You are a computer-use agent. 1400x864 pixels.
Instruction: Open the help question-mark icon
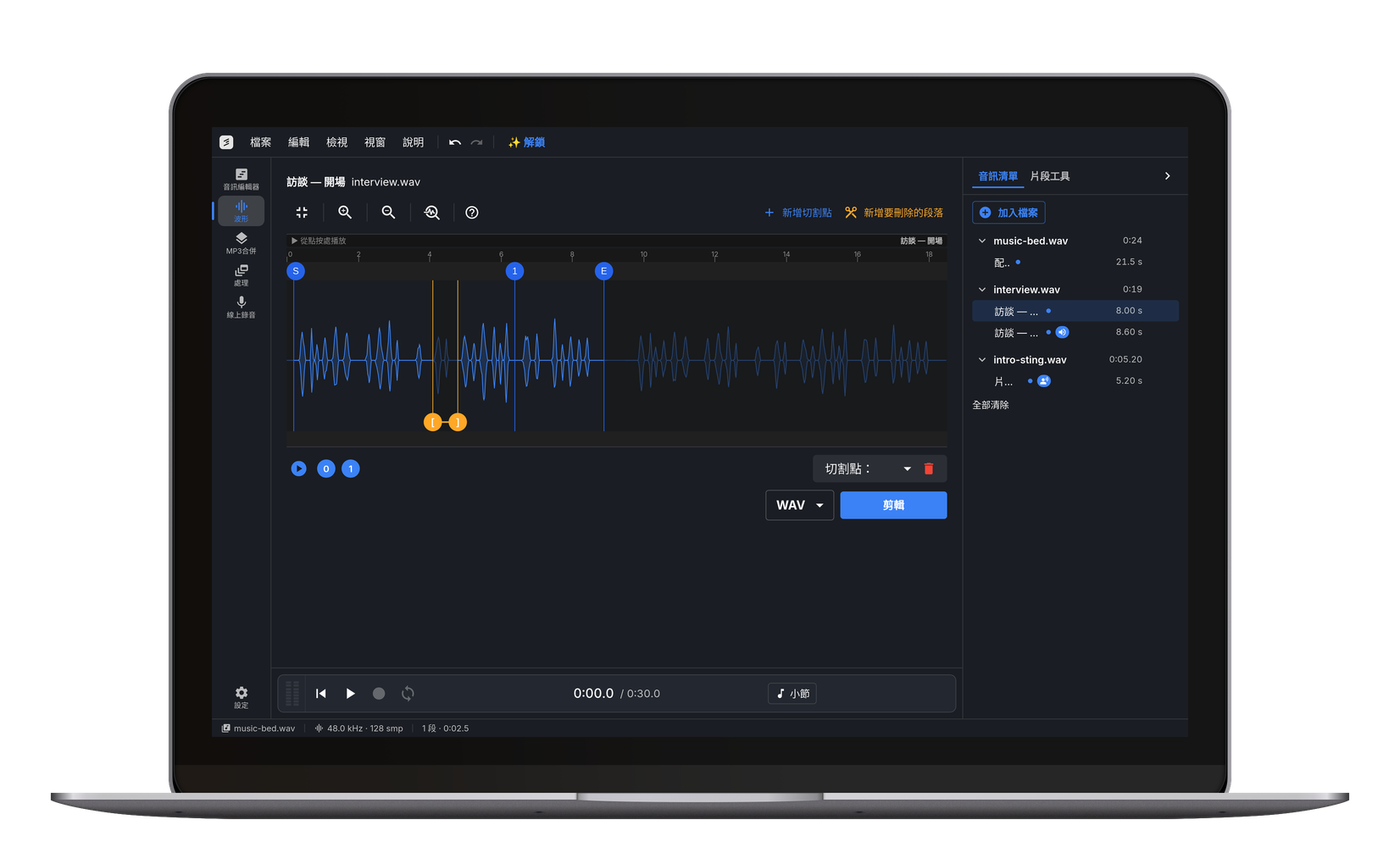(472, 213)
